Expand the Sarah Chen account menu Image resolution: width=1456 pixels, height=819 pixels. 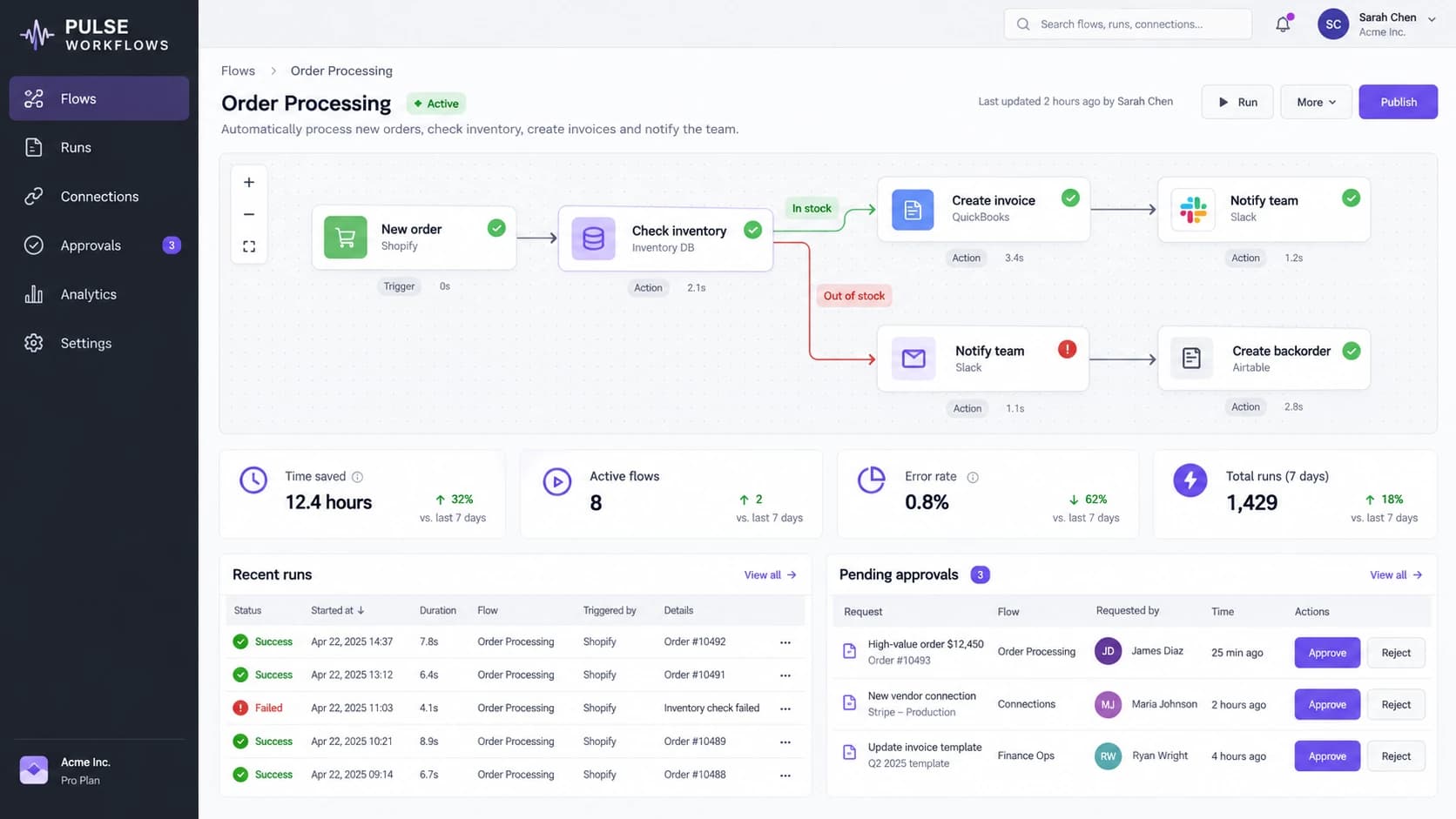coord(1432,19)
